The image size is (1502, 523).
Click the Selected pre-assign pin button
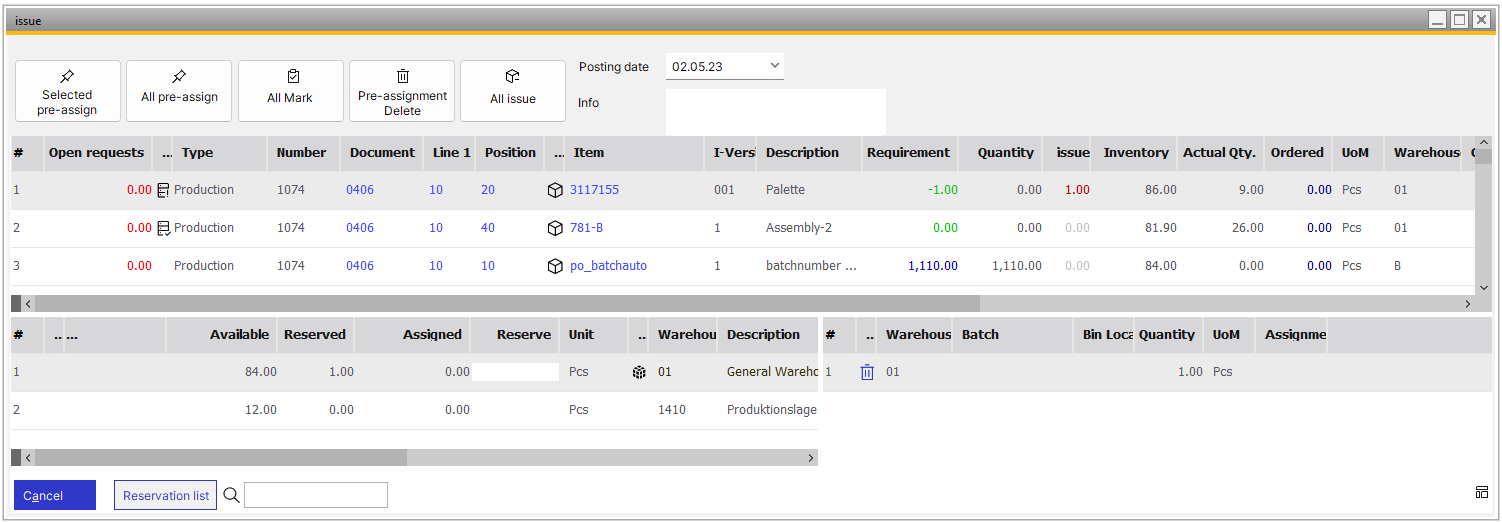pos(67,91)
